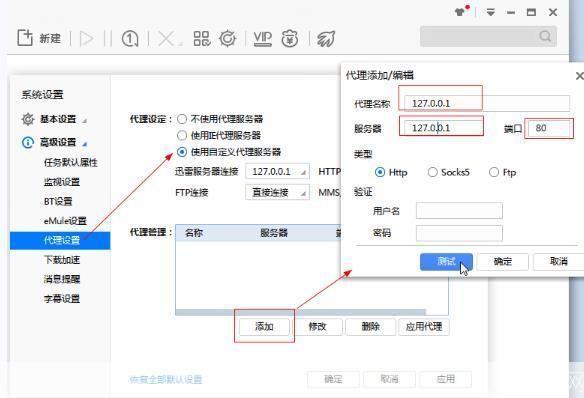Click the pause download icon
The height and width of the screenshot is (398, 584).
[108, 38]
